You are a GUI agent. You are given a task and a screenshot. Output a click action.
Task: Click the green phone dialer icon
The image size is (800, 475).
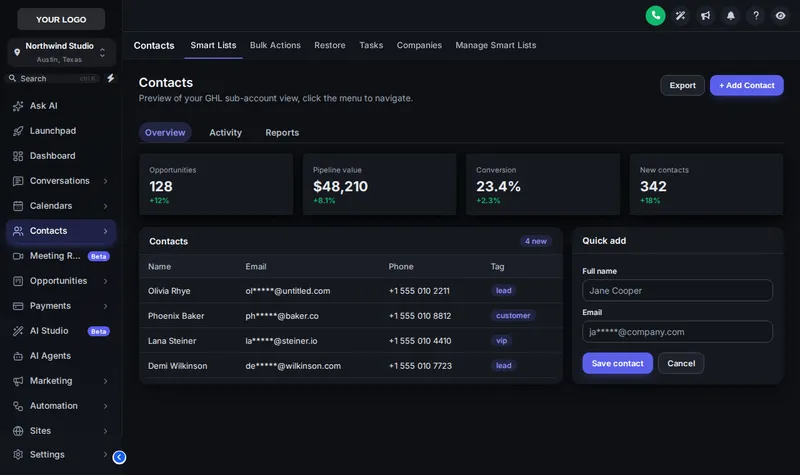655,15
